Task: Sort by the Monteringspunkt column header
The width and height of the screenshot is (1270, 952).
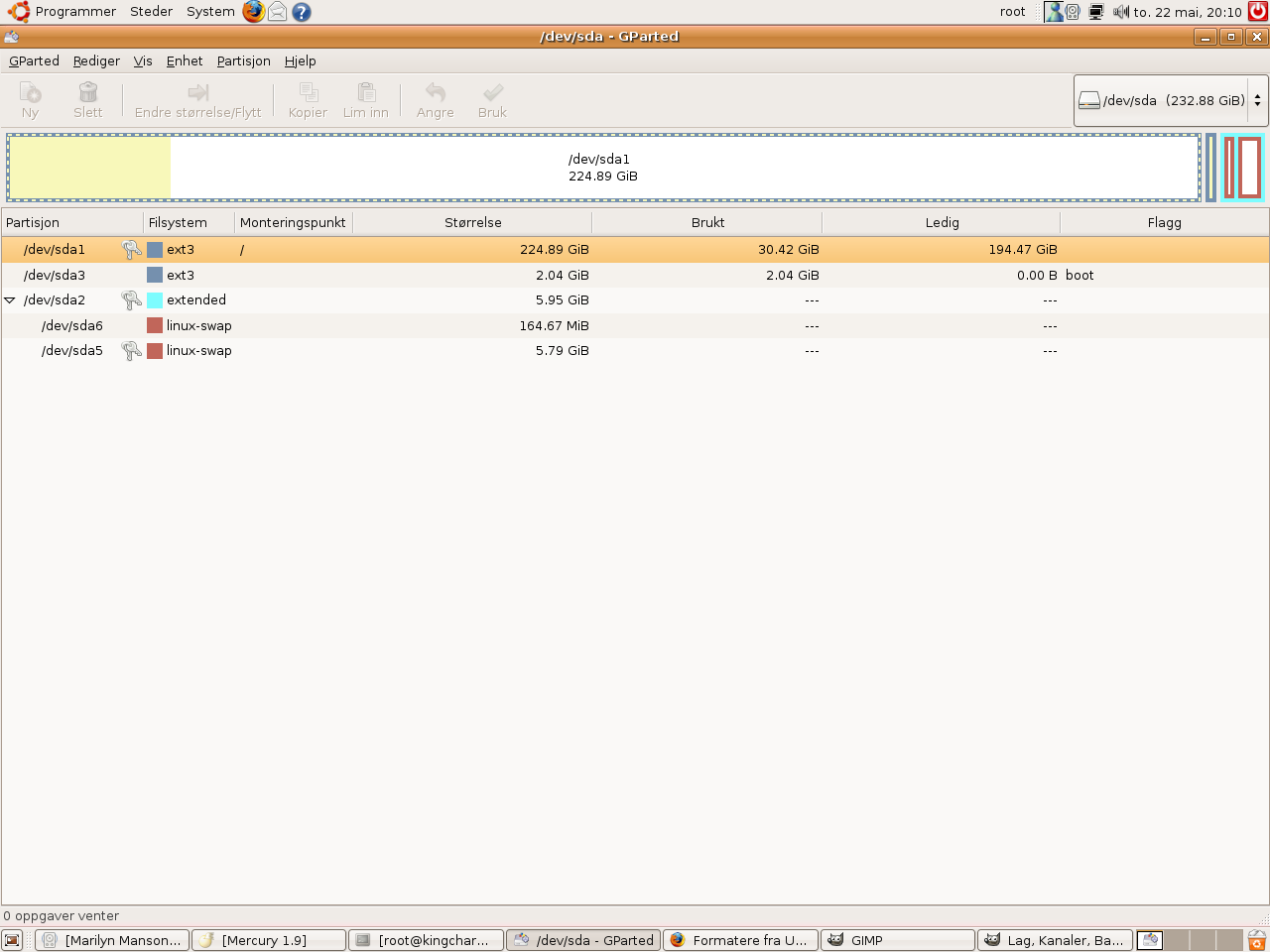Action: pyautogui.click(x=294, y=222)
